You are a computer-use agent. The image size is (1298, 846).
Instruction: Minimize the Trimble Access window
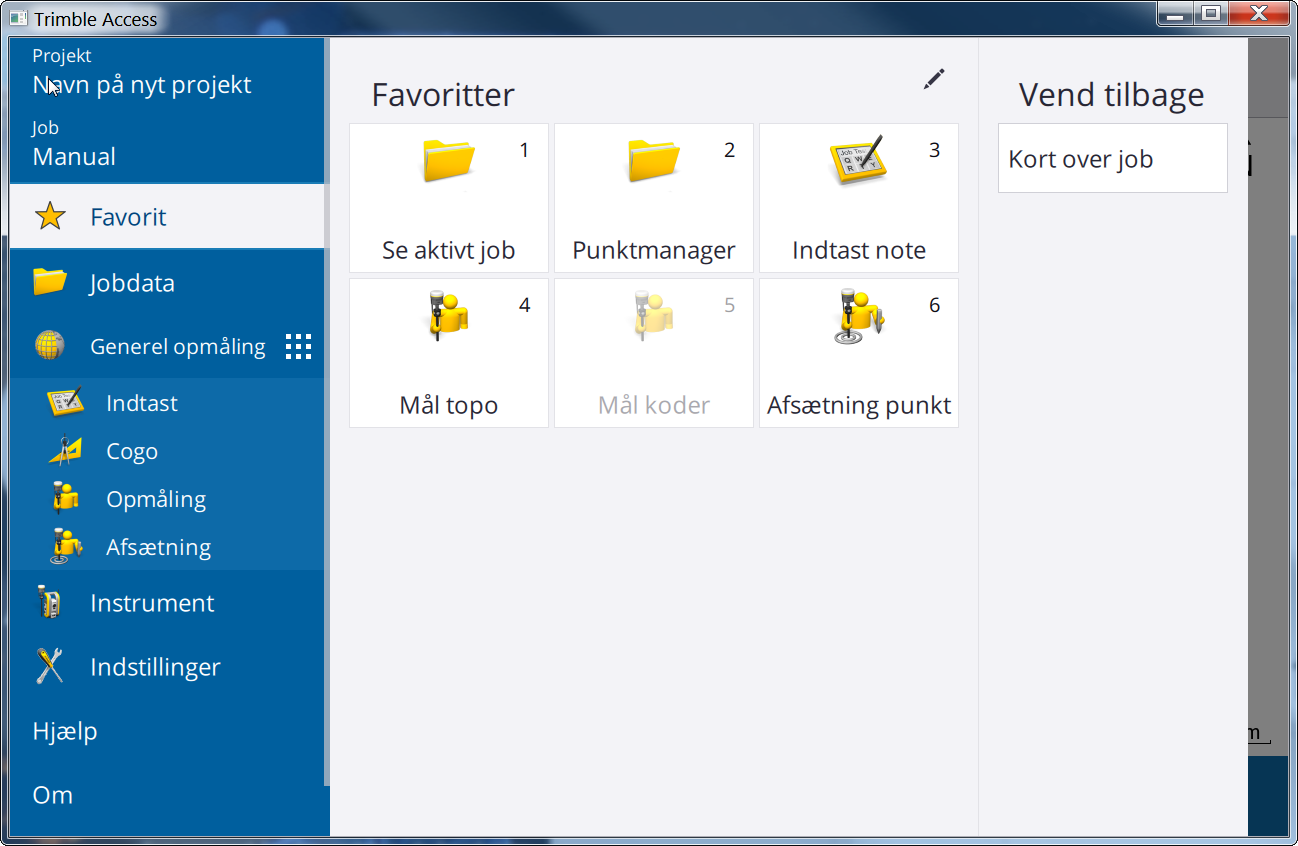pyautogui.click(x=1176, y=14)
